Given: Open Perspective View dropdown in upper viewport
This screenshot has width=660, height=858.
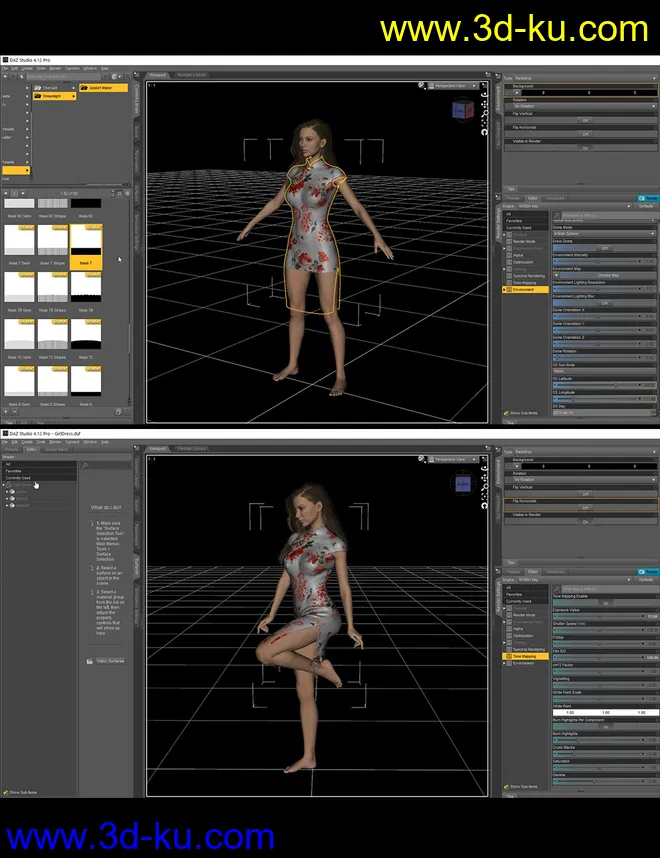Looking at the screenshot, I should point(453,85).
